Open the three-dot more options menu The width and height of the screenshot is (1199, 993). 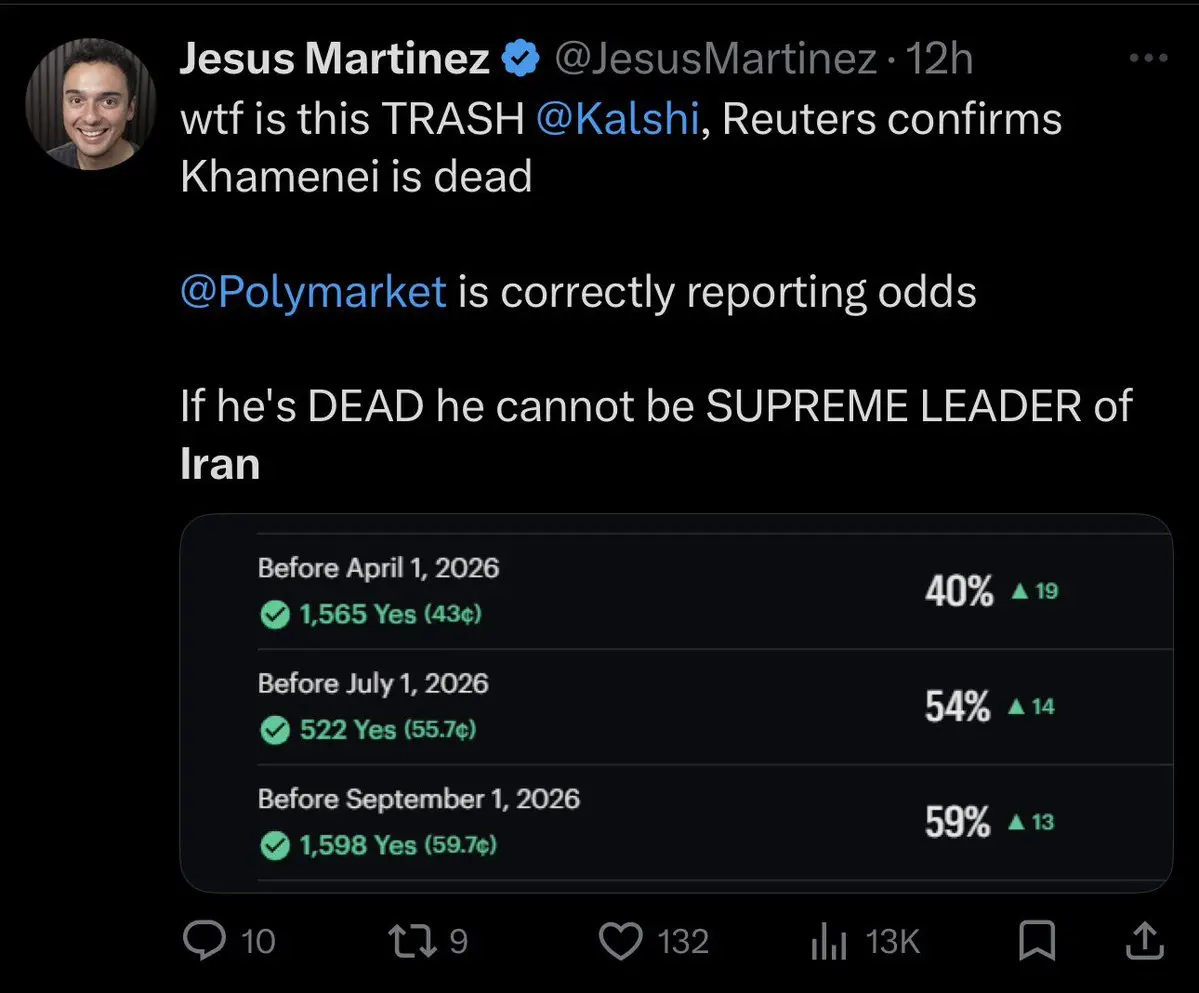(x=1148, y=58)
